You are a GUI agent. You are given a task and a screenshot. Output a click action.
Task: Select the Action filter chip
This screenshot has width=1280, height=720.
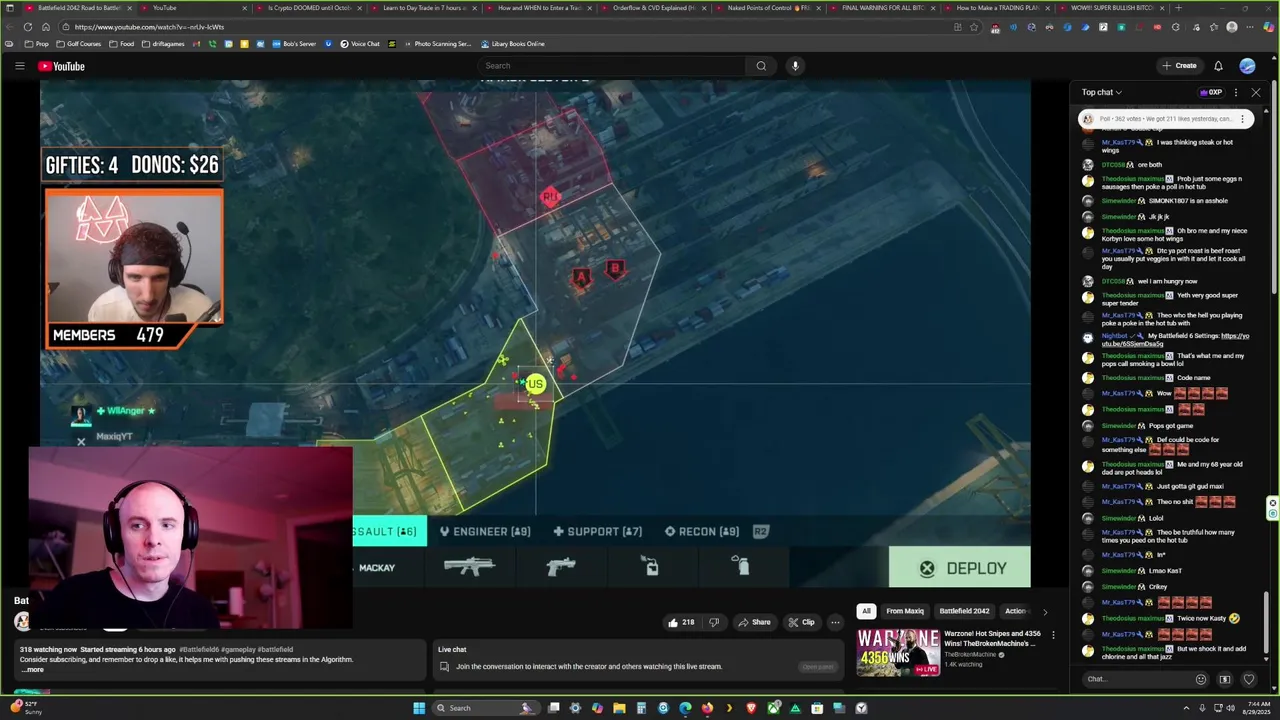1015,611
